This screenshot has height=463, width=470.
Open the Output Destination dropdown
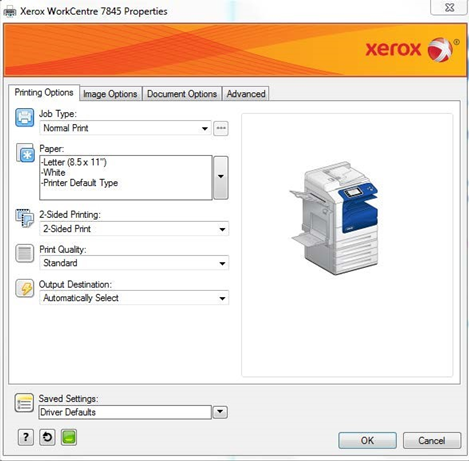pos(134,298)
